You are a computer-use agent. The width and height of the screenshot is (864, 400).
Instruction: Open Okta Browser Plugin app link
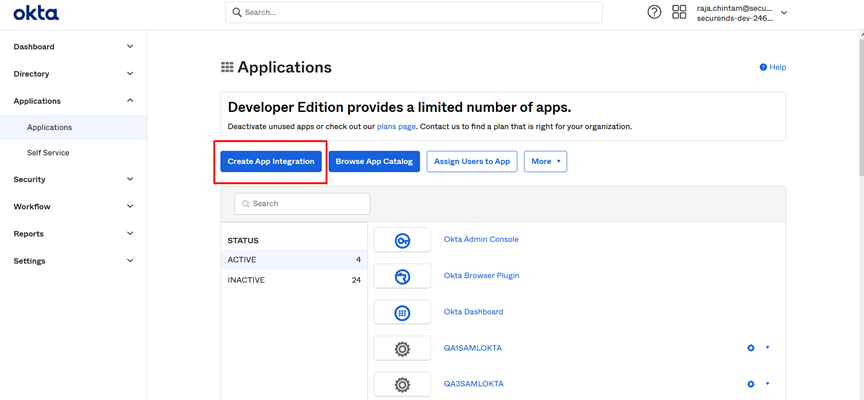point(482,275)
